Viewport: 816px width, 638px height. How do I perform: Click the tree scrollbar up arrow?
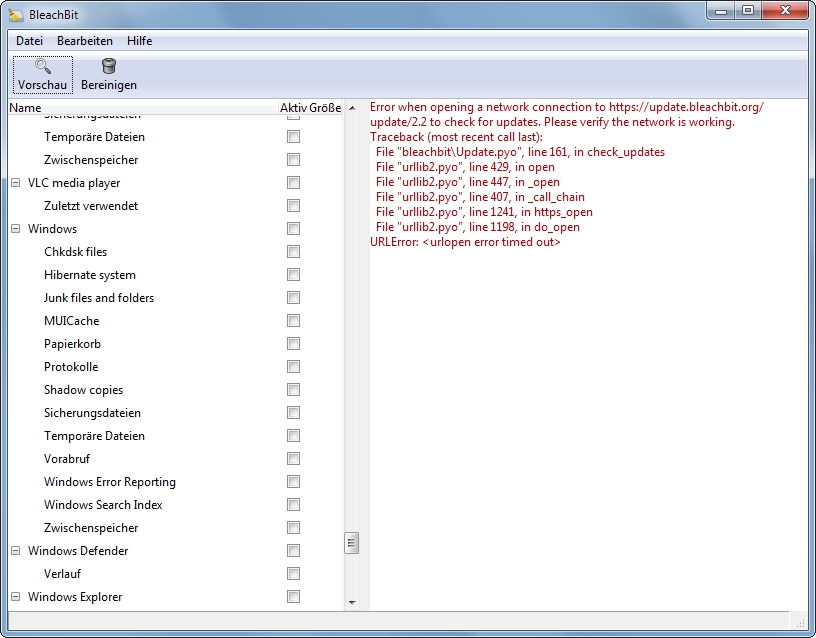tap(352, 108)
